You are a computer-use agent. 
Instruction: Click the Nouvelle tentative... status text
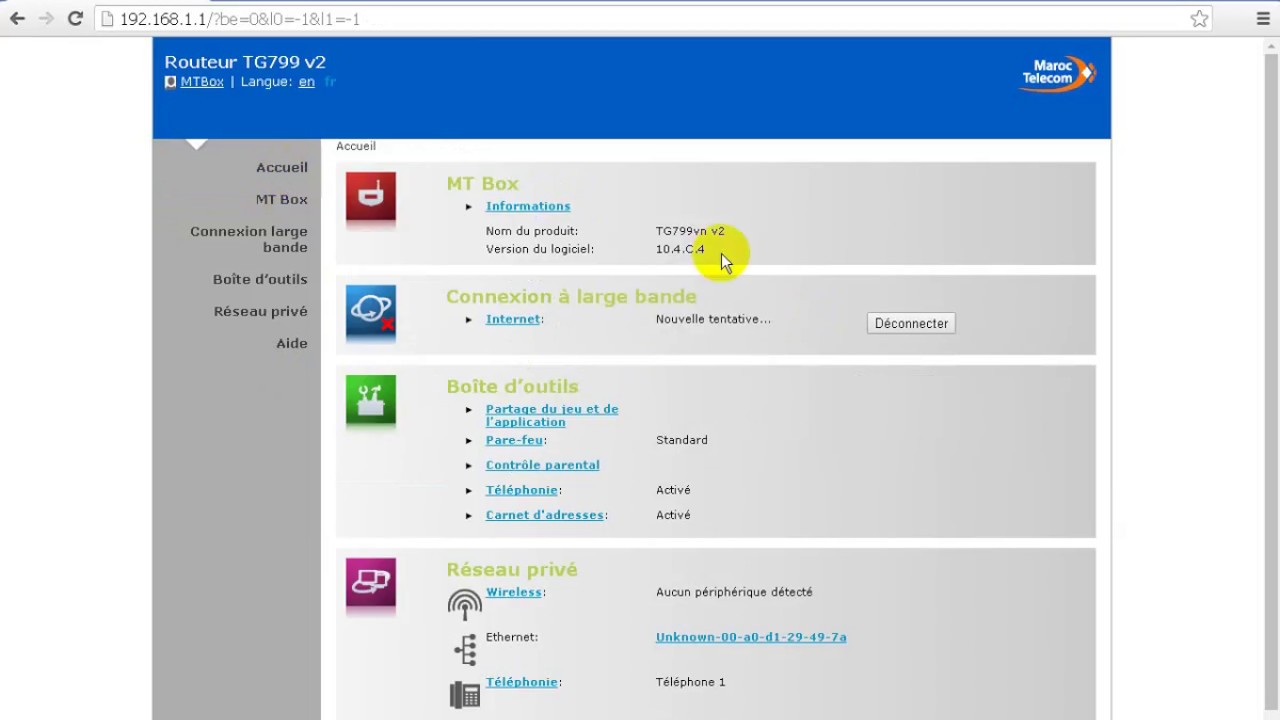(713, 319)
